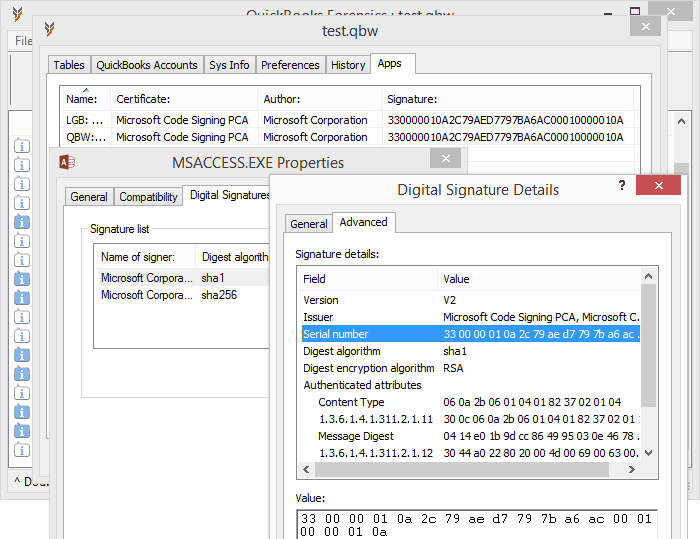
Task: Click the Digest algorithm column header
Action: click(x=232, y=257)
